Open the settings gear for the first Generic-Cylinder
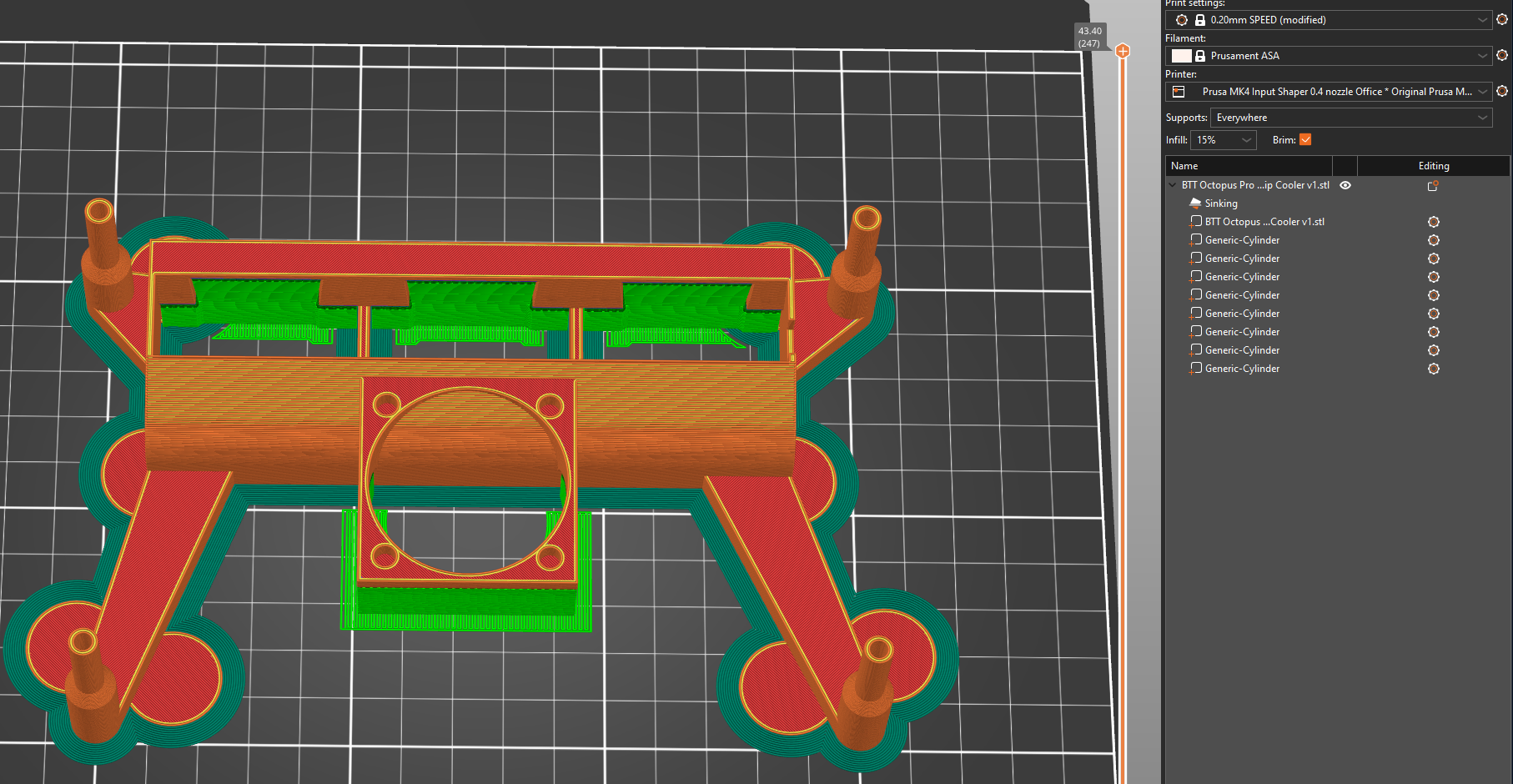Image resolution: width=1513 pixels, height=784 pixels. (1433, 240)
